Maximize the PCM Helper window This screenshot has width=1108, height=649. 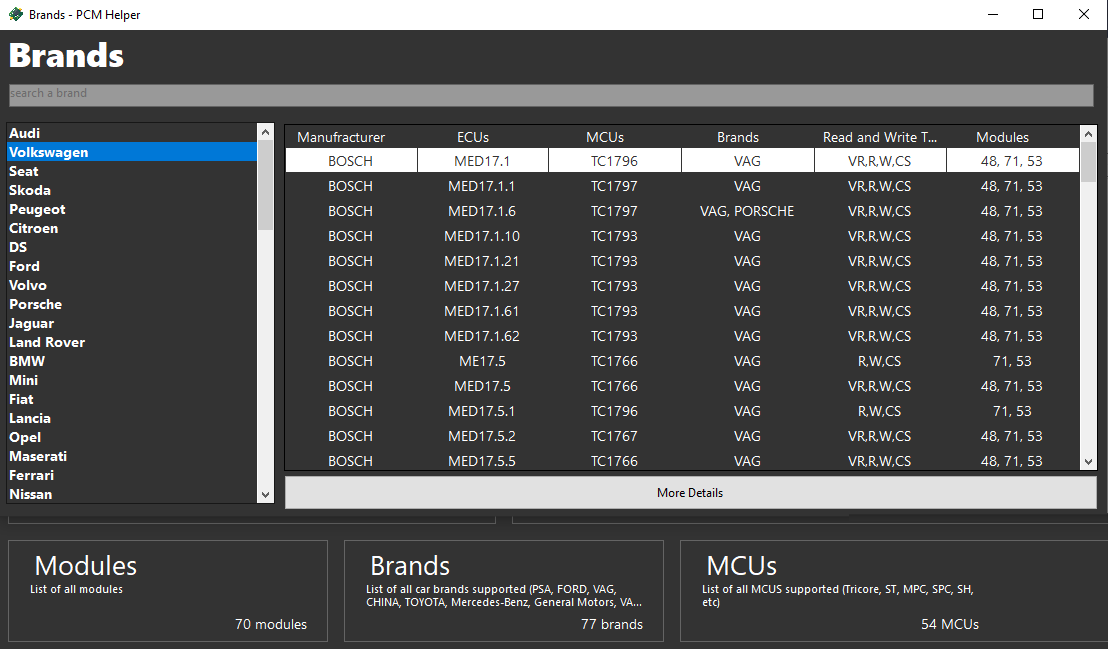tap(1038, 14)
